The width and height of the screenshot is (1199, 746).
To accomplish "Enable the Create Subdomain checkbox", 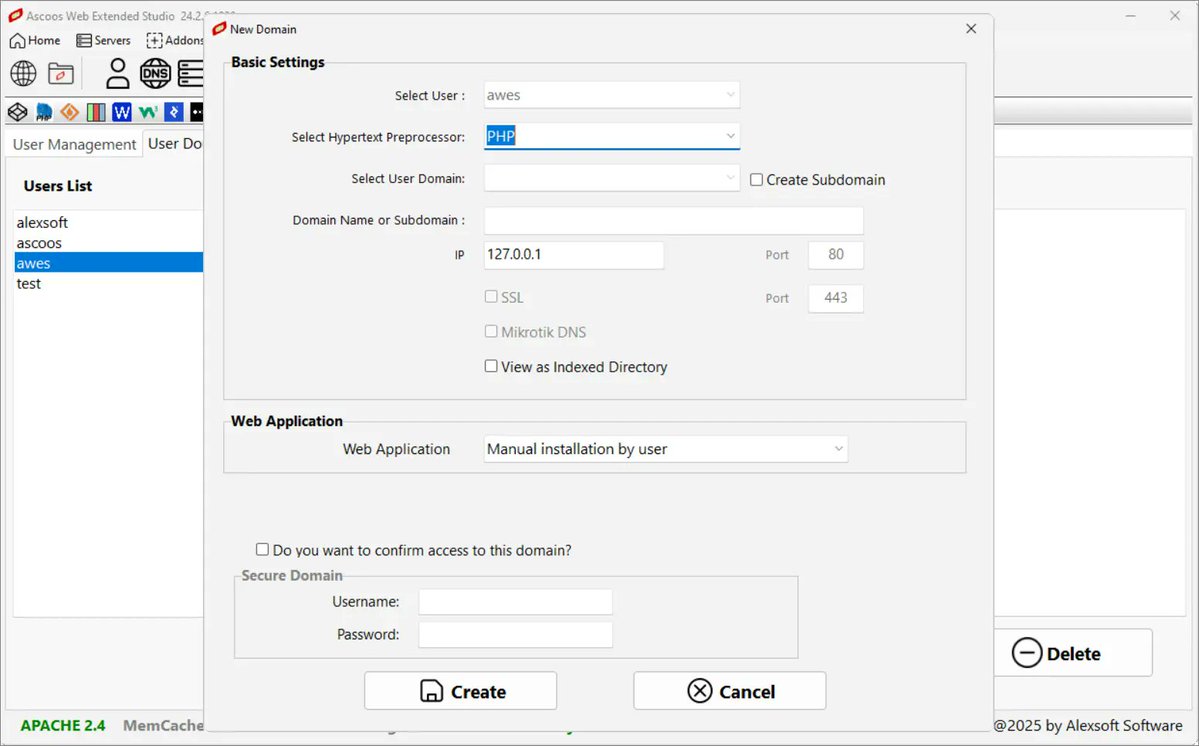I will tap(756, 179).
